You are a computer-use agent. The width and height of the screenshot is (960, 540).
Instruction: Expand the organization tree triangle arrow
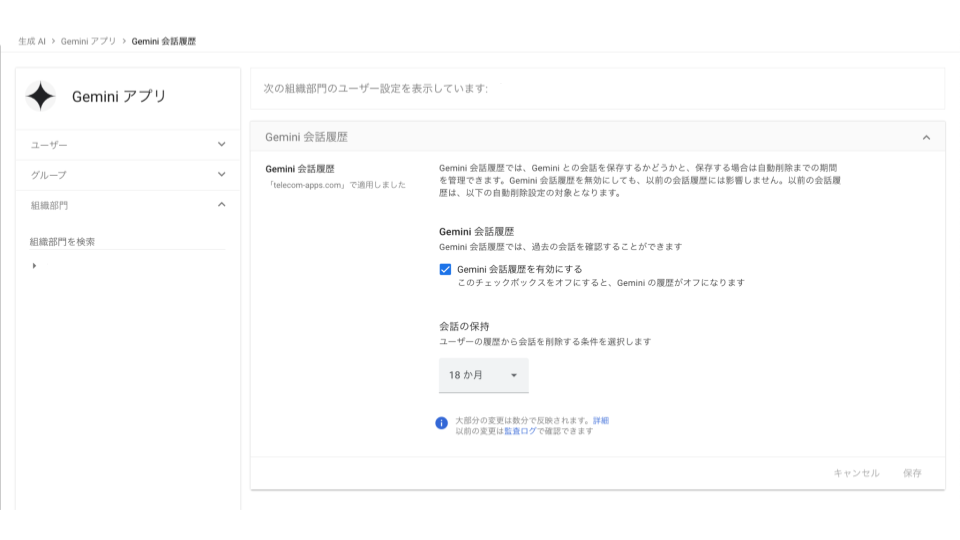pyautogui.click(x=35, y=266)
